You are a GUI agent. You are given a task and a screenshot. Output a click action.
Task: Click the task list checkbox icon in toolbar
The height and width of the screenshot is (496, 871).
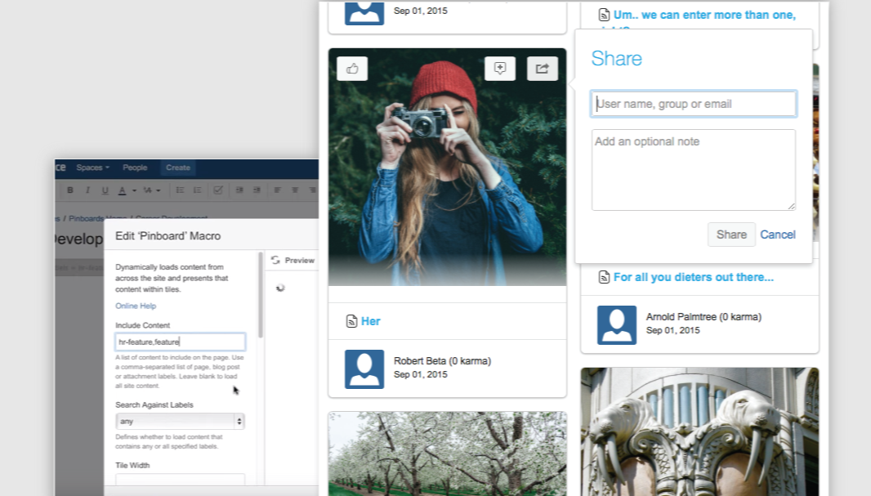pyautogui.click(x=219, y=190)
